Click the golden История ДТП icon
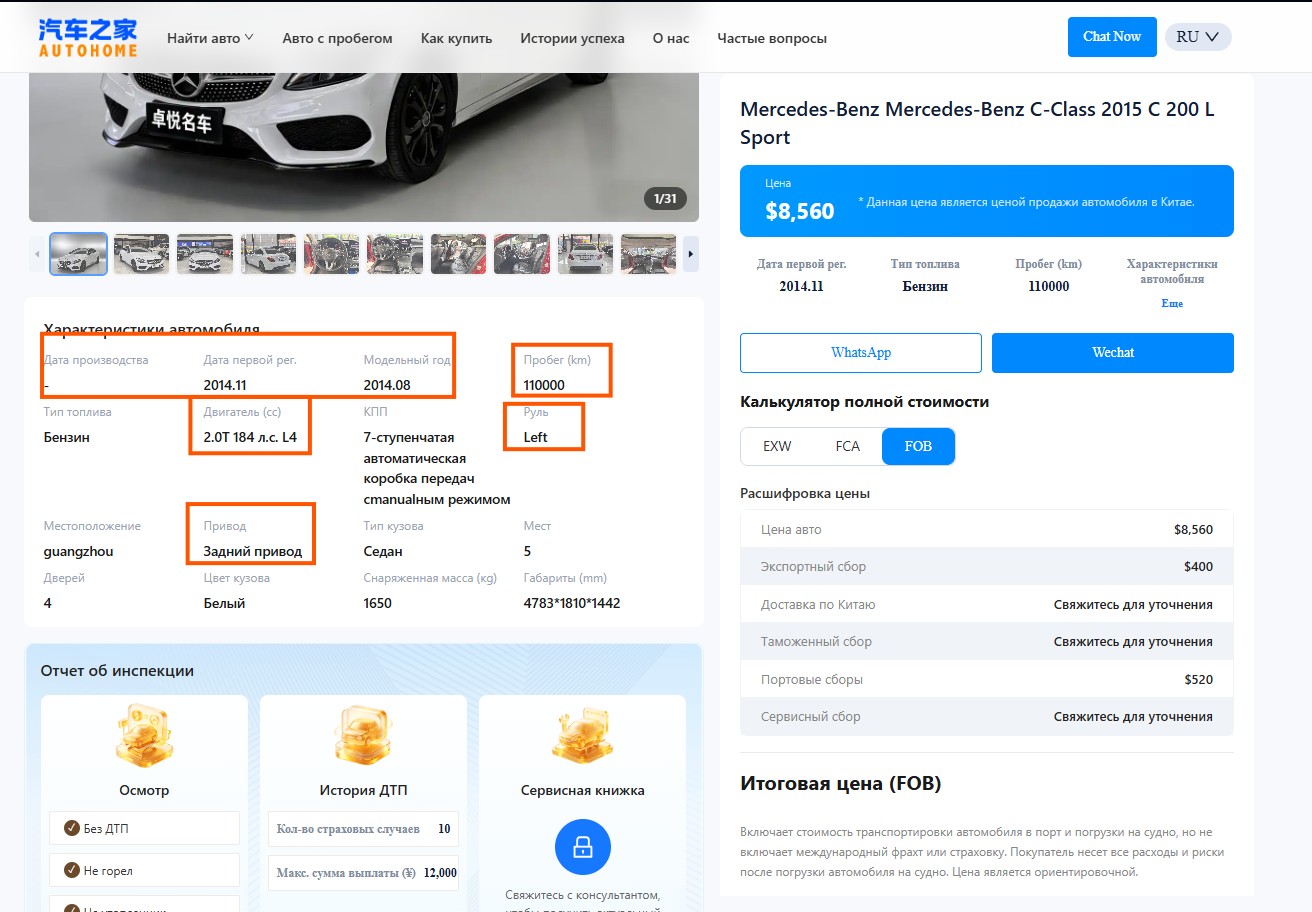 (363, 736)
